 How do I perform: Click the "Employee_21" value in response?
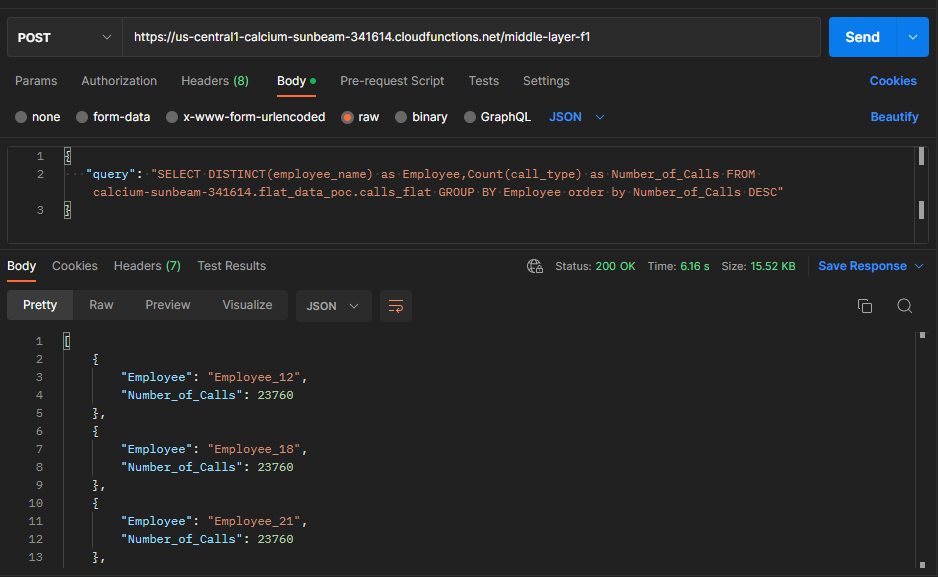point(254,521)
